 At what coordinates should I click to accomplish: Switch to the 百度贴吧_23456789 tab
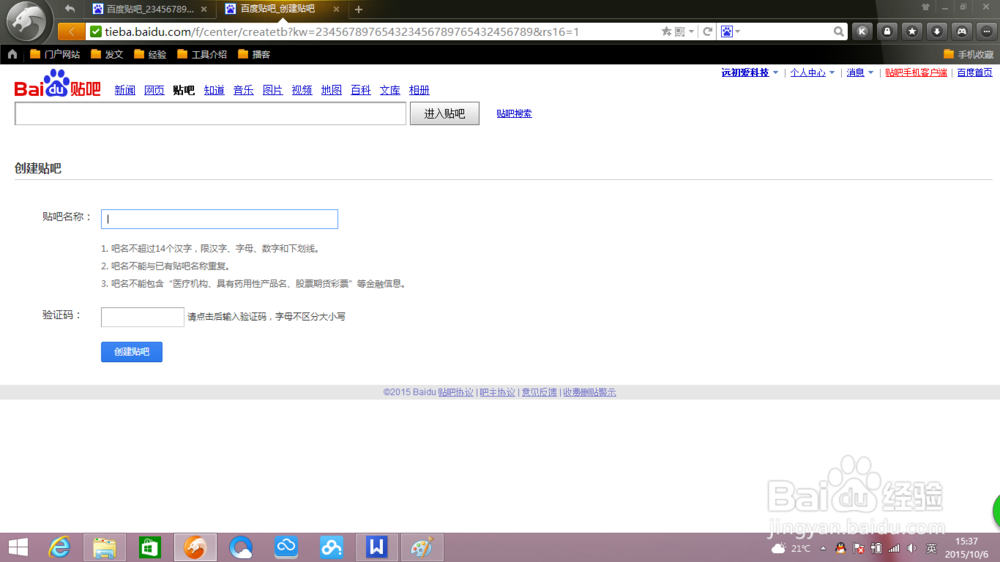coord(150,9)
